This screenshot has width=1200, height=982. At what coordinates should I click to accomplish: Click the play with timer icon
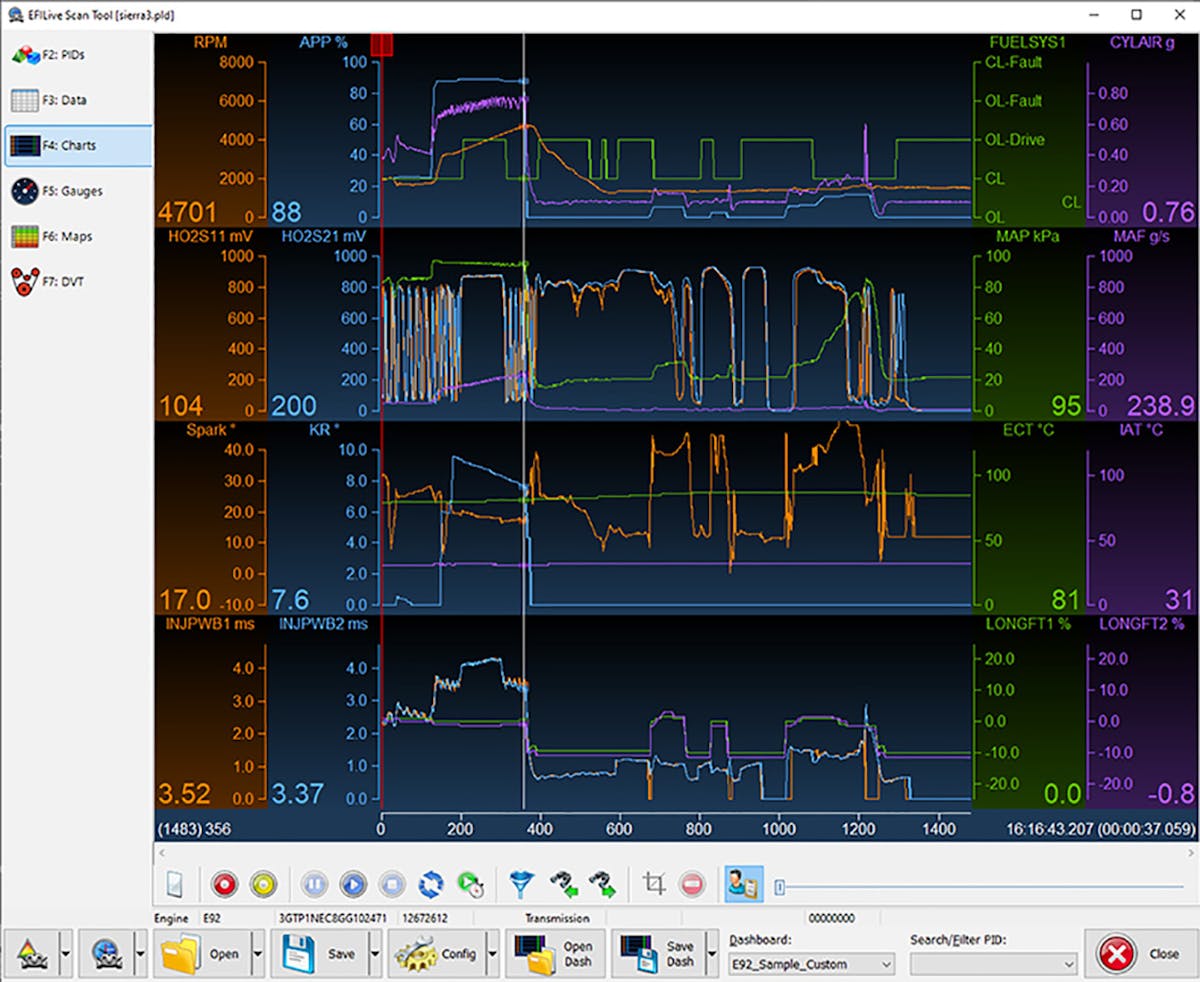[469, 884]
